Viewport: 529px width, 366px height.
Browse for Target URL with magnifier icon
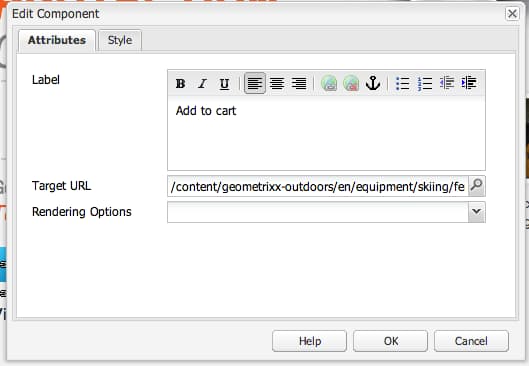click(x=476, y=186)
